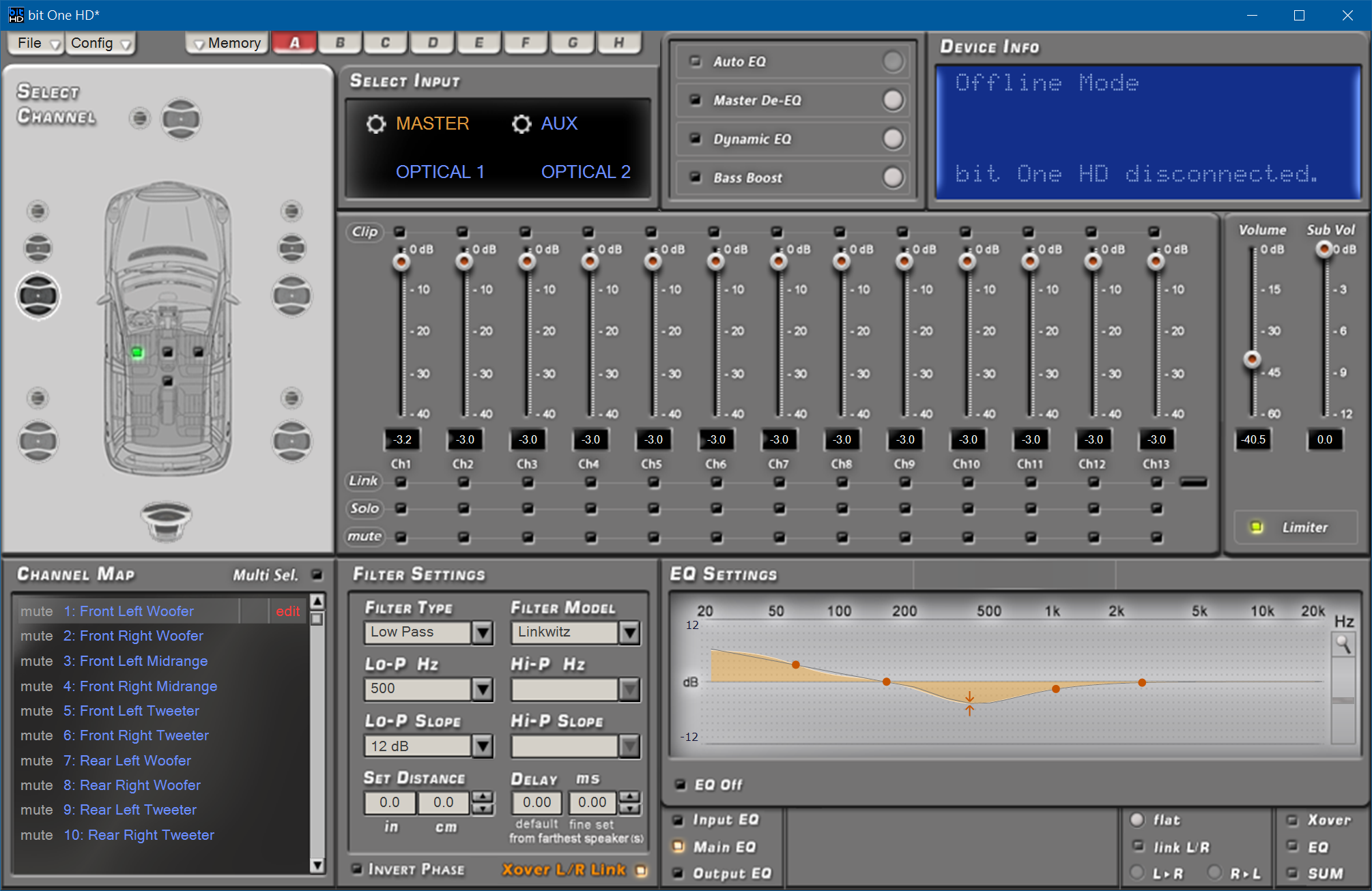Mute Ch3 using its mute checkbox
Image resolution: width=1372 pixels, height=891 pixels.
coord(528,537)
